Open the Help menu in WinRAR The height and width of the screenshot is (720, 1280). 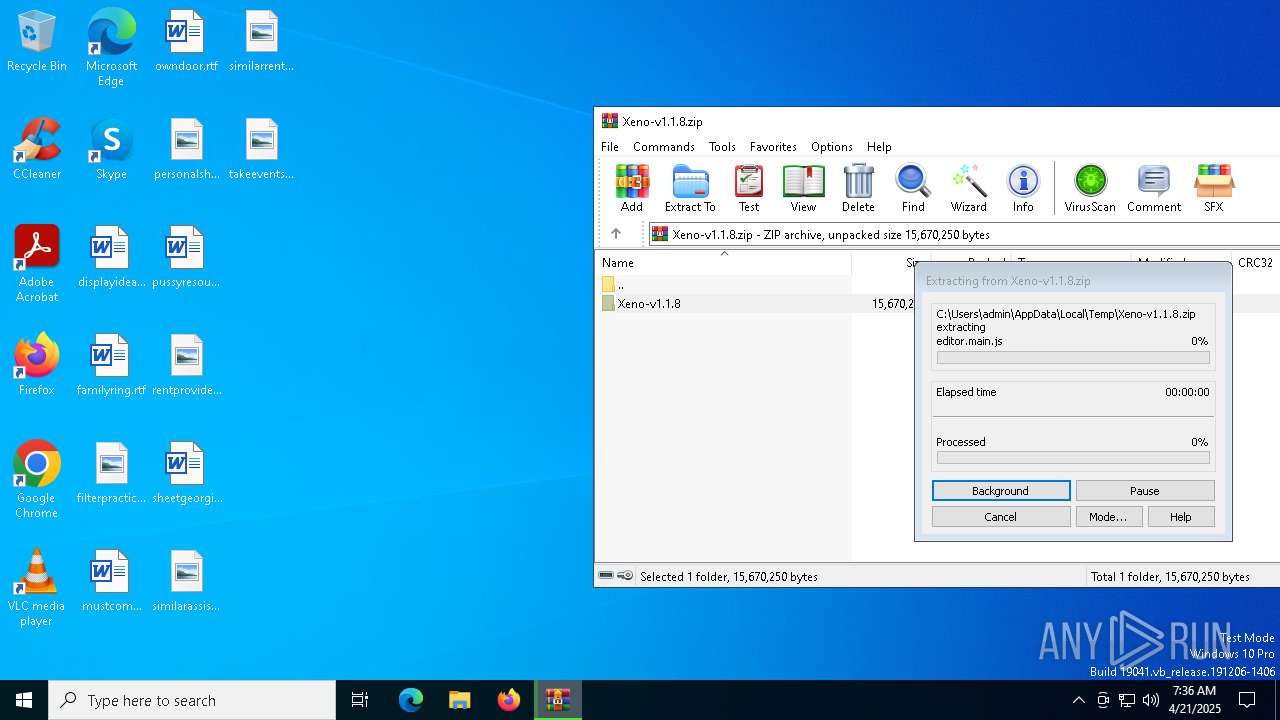(879, 146)
